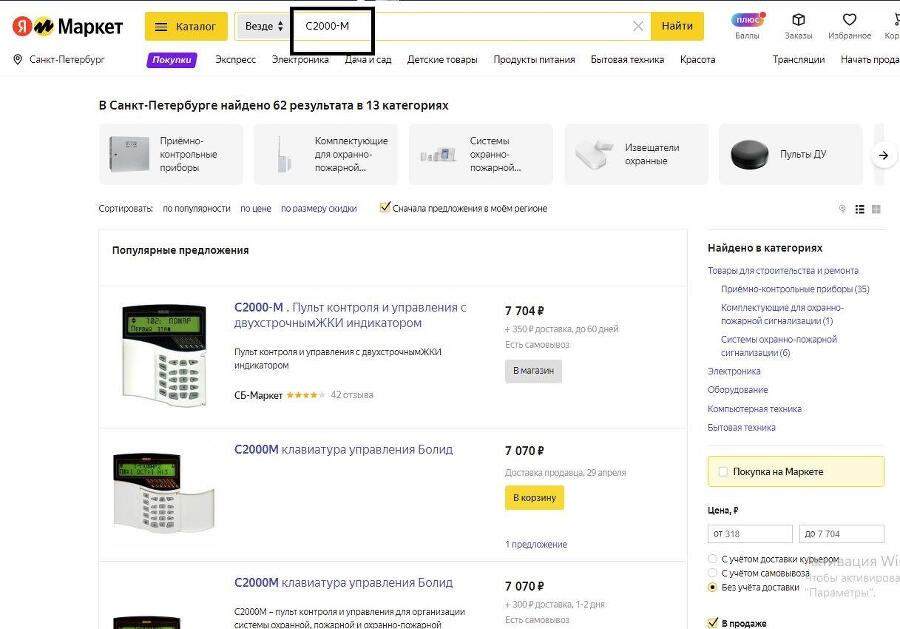This screenshot has height=629, width=900.
Task: Open the Экспресс menu item
Action: coord(236,60)
